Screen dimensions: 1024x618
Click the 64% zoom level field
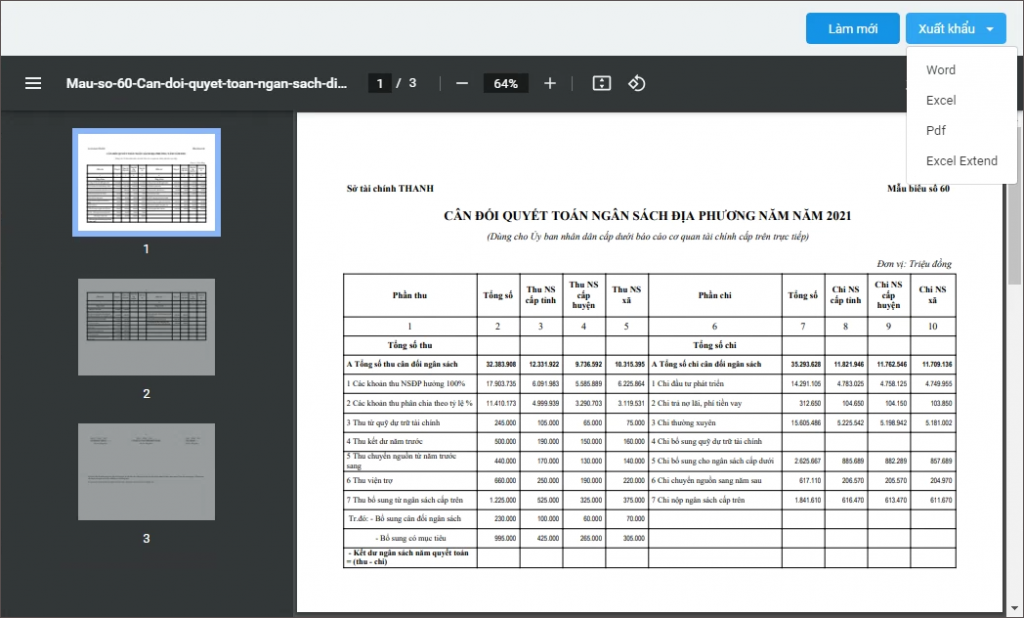point(505,83)
